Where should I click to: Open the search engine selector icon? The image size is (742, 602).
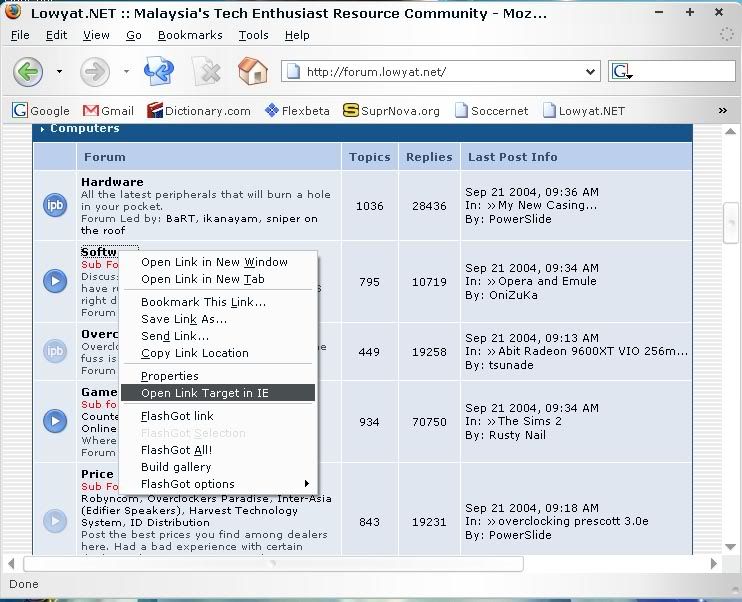[x=621, y=71]
